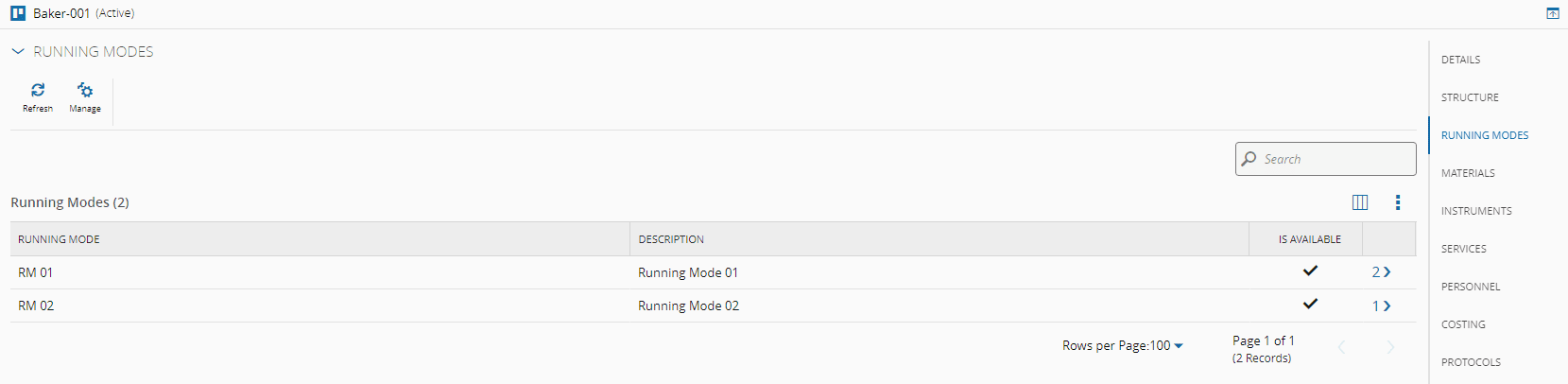Click the Refresh icon in toolbar
The width and height of the screenshot is (1568, 384).
coord(38,91)
